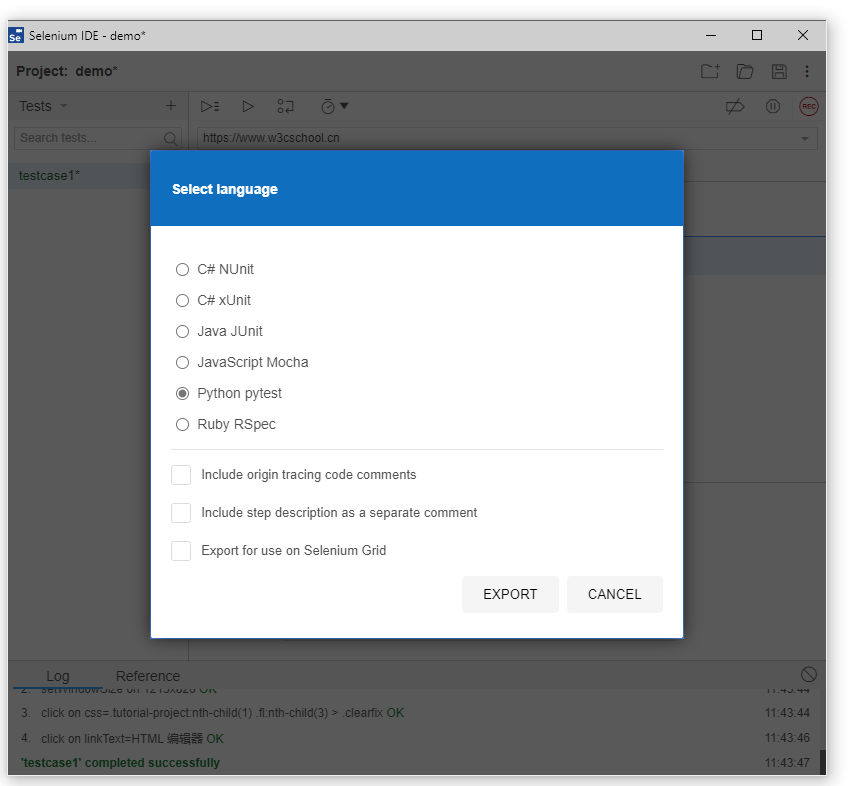Clear the log with the circle-slash icon
The width and height of the screenshot is (848, 786).
tap(809, 675)
